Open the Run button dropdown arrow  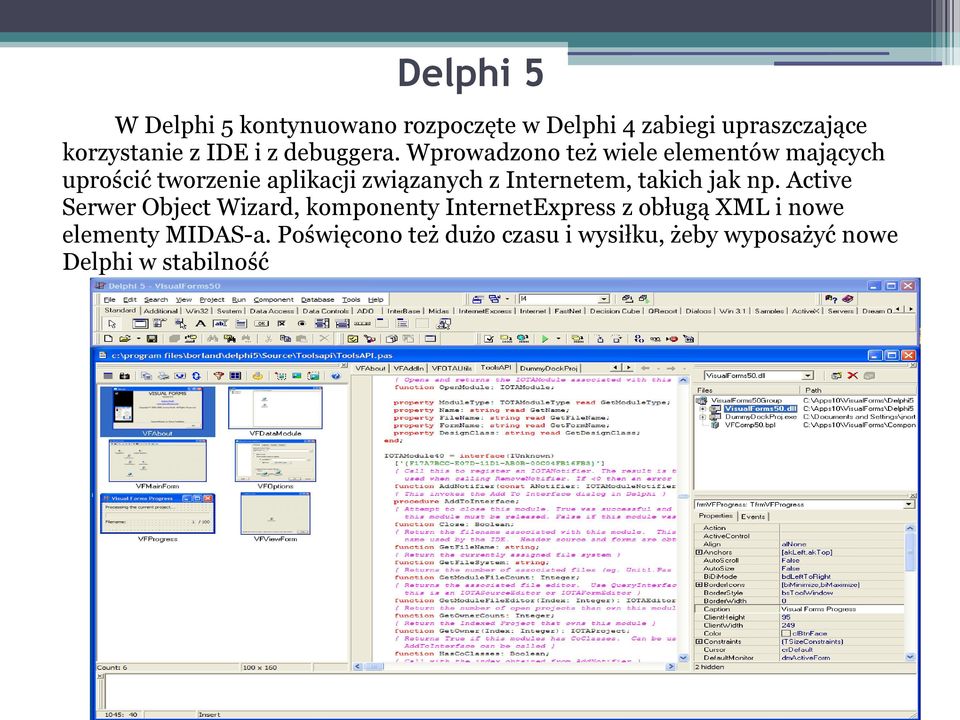558,339
